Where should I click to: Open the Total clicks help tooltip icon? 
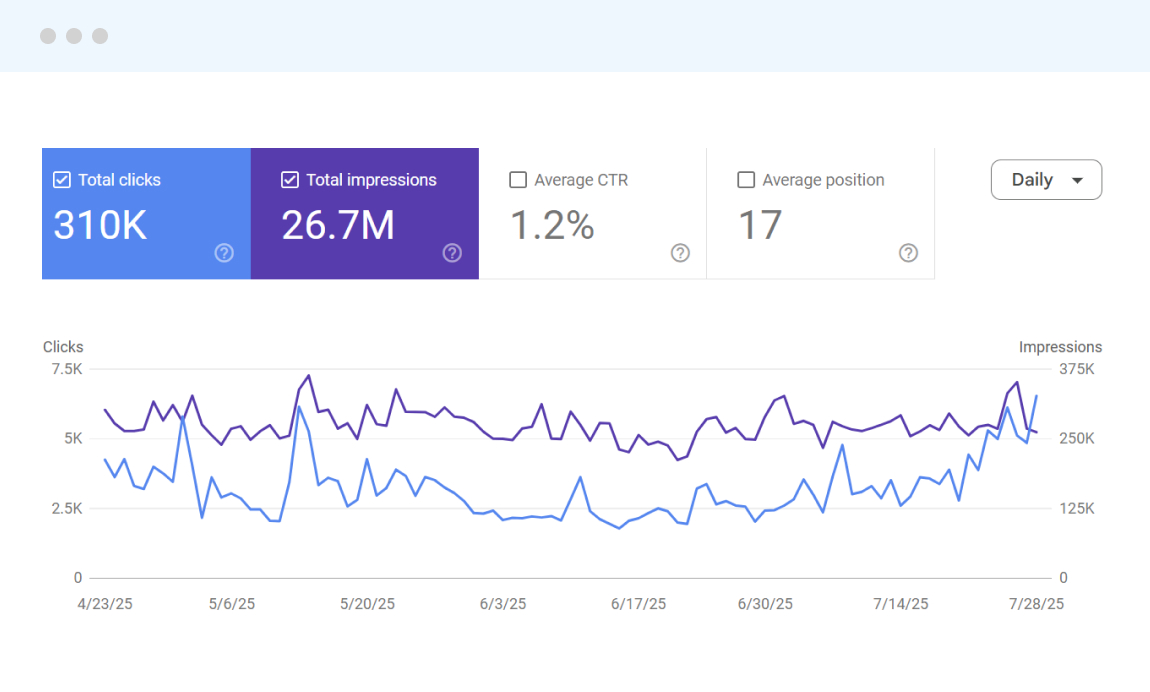coord(224,253)
